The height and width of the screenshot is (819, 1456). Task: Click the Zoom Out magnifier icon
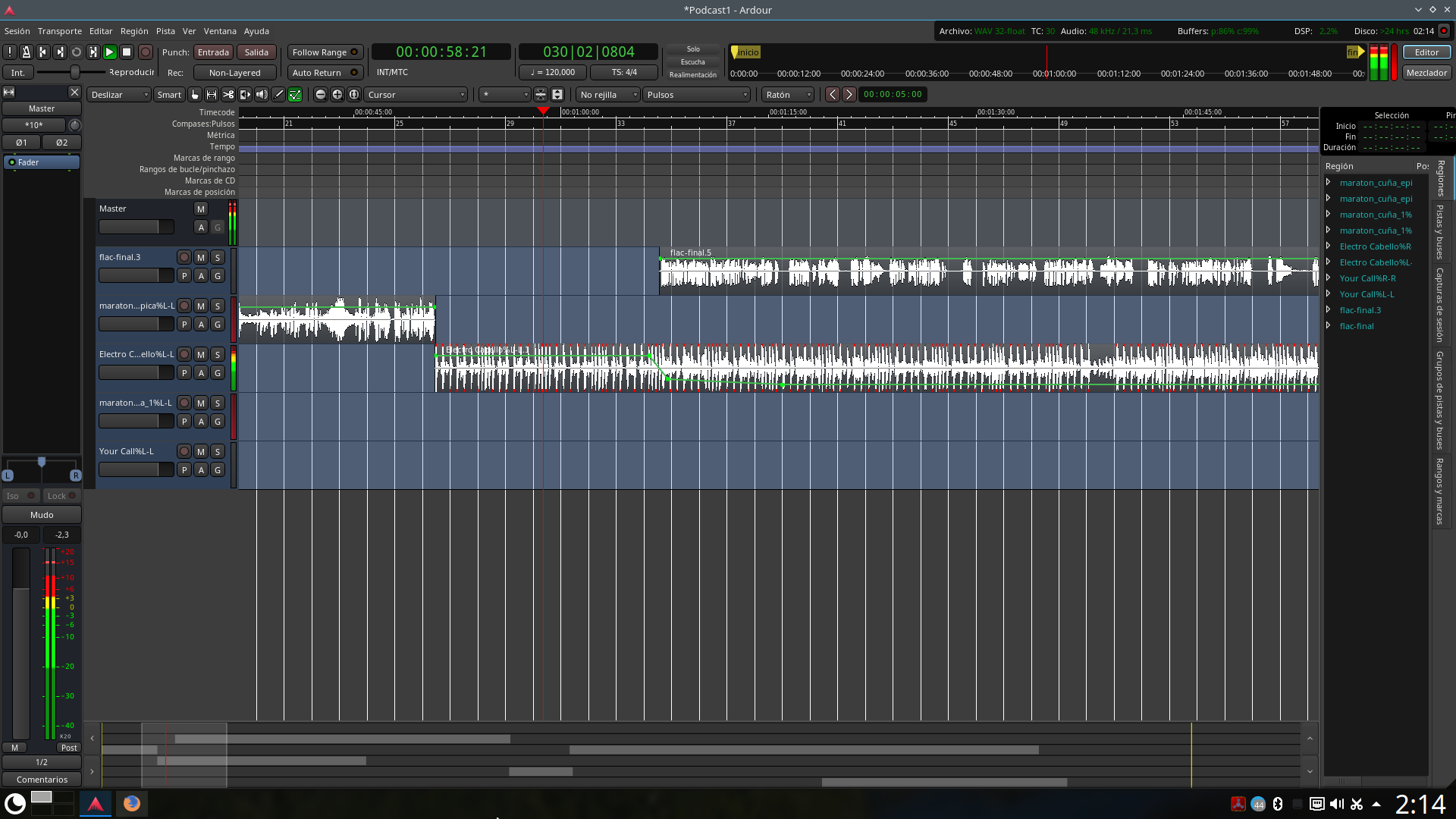[321, 95]
